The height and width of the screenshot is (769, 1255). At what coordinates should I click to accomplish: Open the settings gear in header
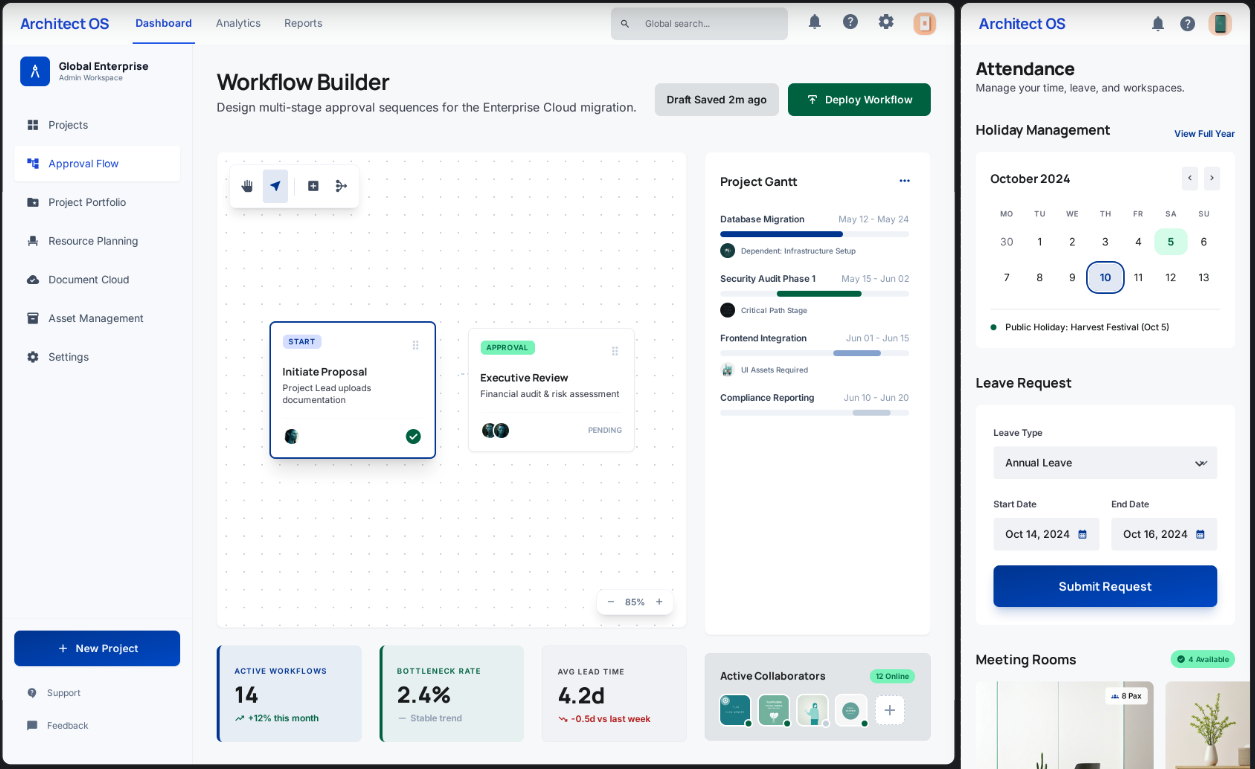[886, 22]
